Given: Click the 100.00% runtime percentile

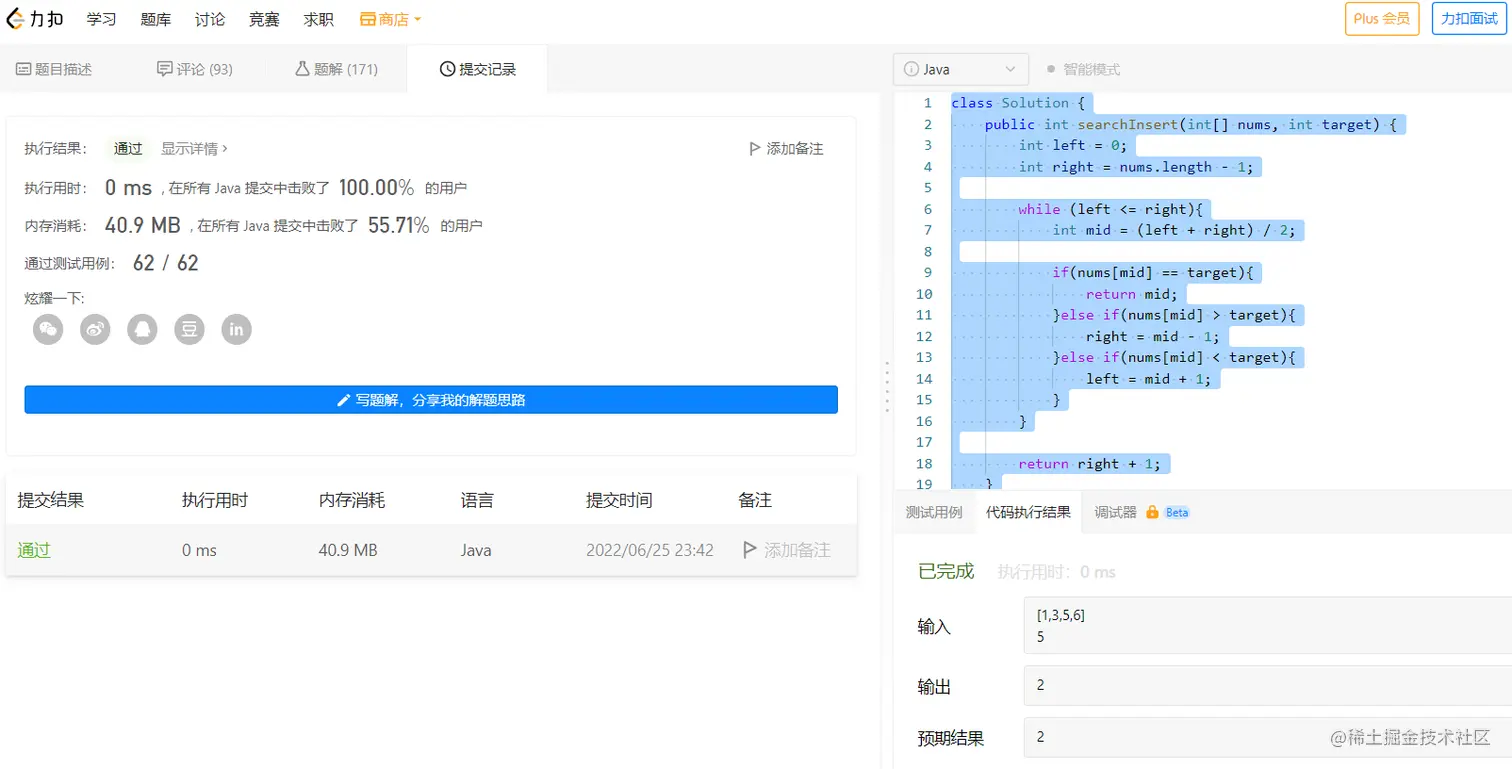Looking at the screenshot, I should (x=376, y=187).
